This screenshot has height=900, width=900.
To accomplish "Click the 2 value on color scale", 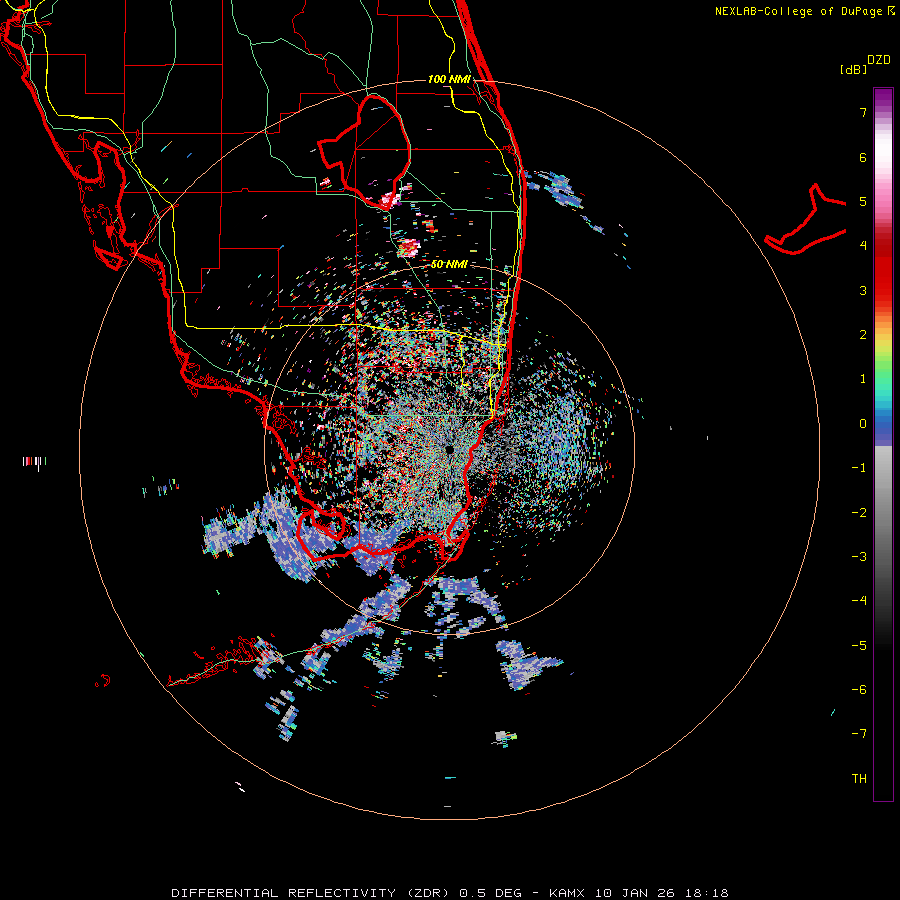I will tap(863, 335).
